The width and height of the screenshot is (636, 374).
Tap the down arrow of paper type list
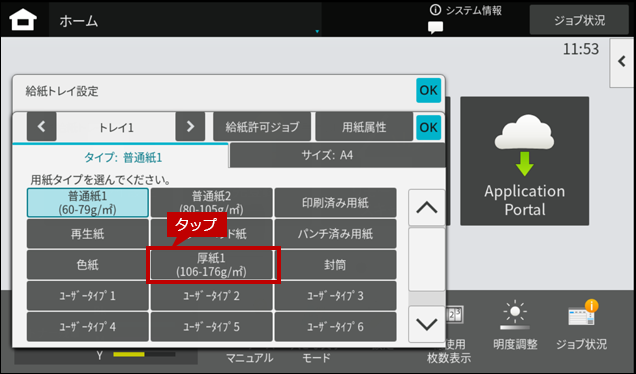[426, 324]
